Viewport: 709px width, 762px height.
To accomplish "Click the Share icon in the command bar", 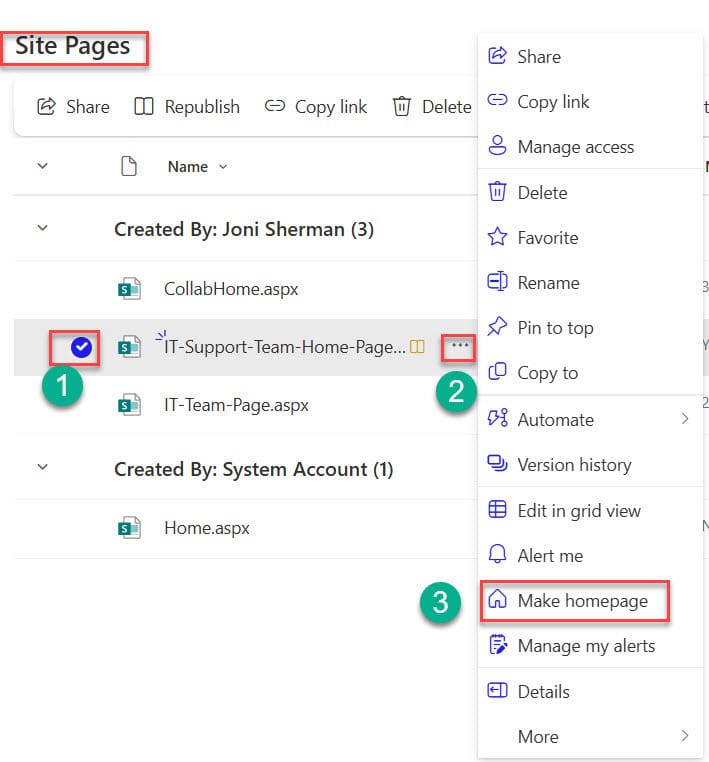I will click(46, 106).
